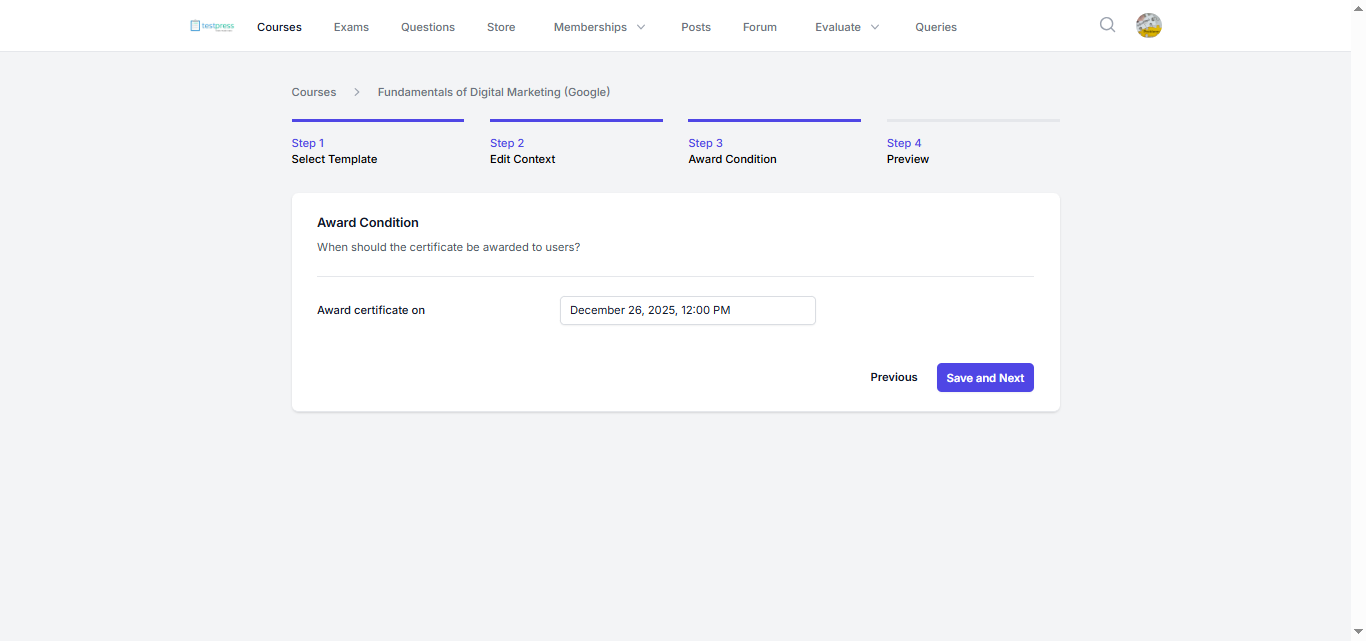This screenshot has height=641, width=1366.
Task: Select Step 3 Award Condition
Action: [x=733, y=151]
